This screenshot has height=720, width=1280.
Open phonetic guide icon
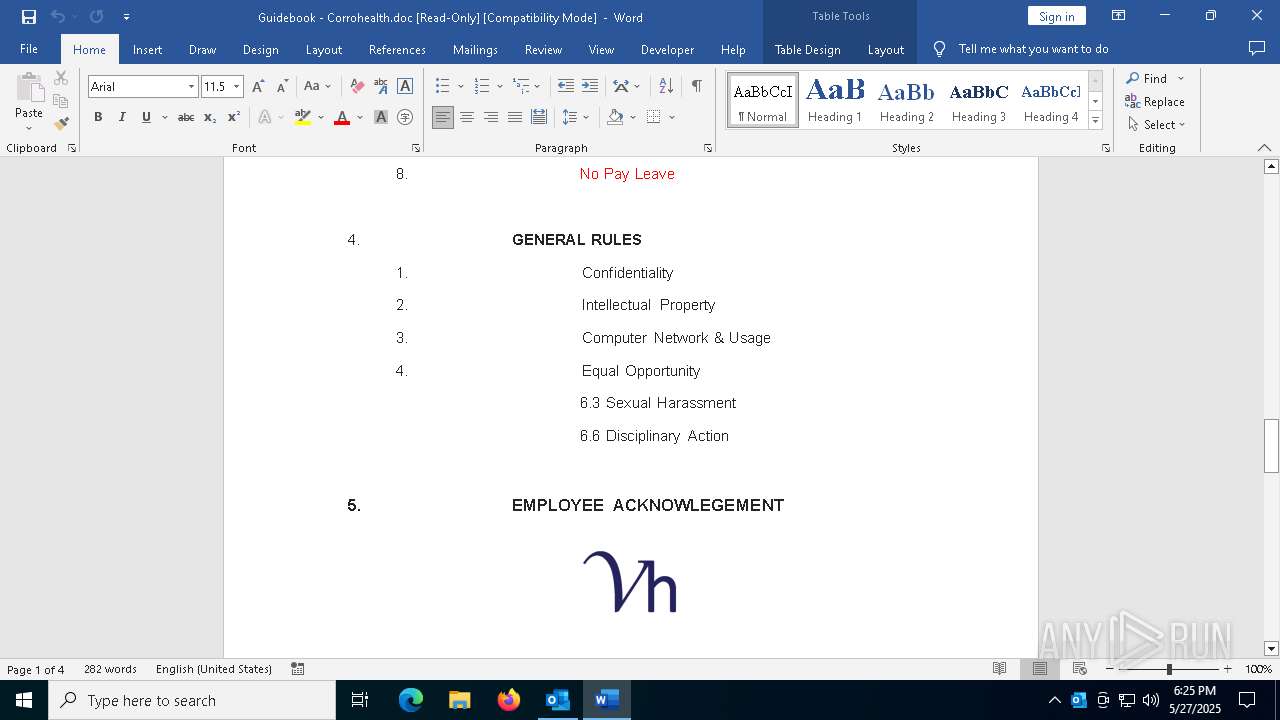point(381,86)
